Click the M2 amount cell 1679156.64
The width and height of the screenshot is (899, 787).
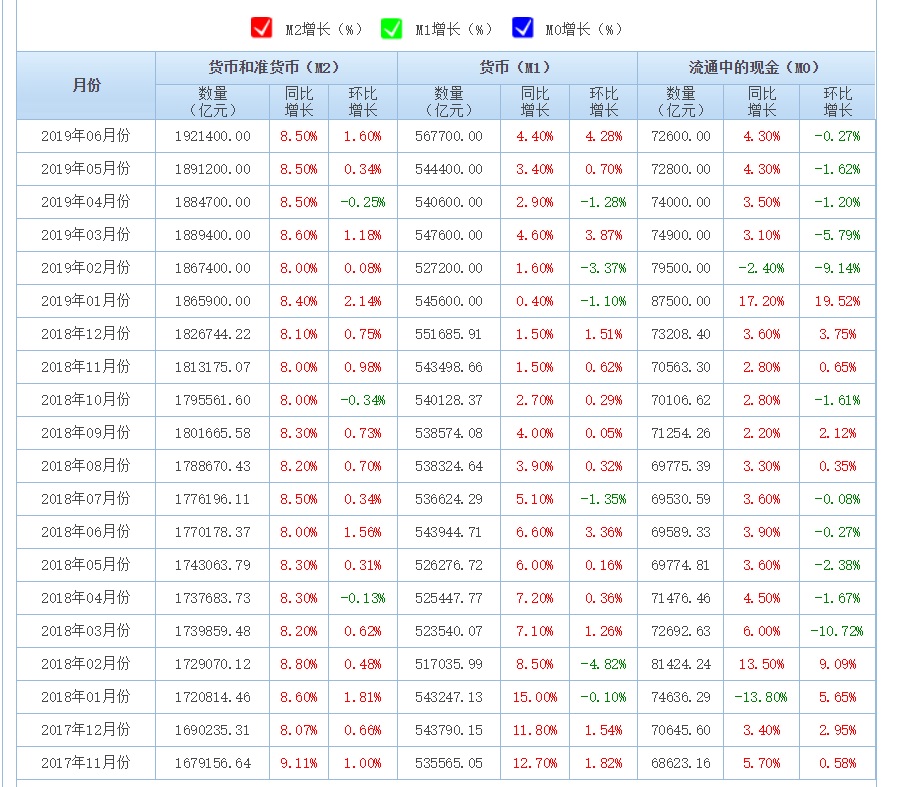[212, 763]
